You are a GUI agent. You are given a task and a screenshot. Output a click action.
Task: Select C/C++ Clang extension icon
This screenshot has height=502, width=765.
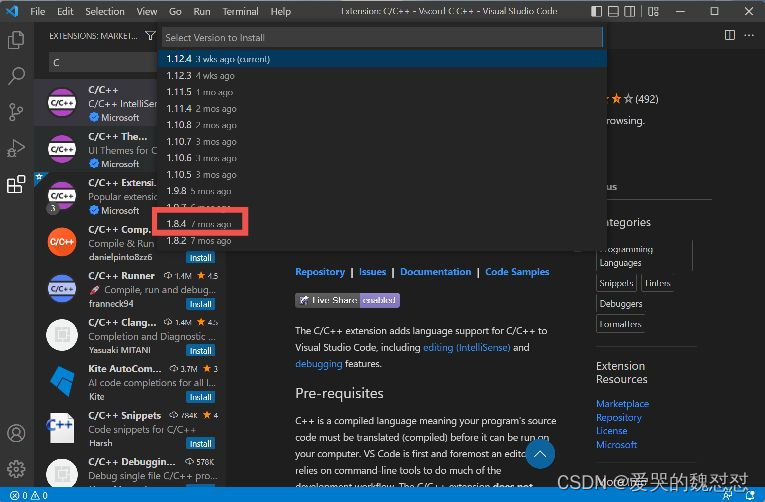point(62,335)
